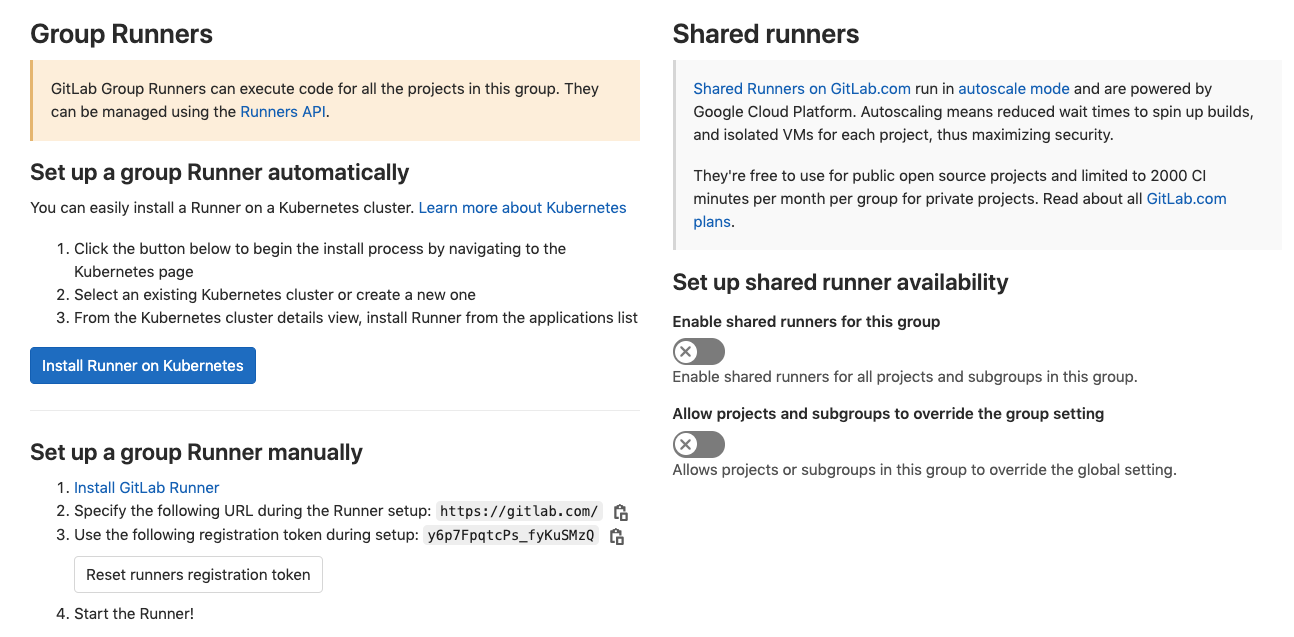Click the Group Runners heading
Viewport: 1294px width, 637px height.
click(x=121, y=33)
